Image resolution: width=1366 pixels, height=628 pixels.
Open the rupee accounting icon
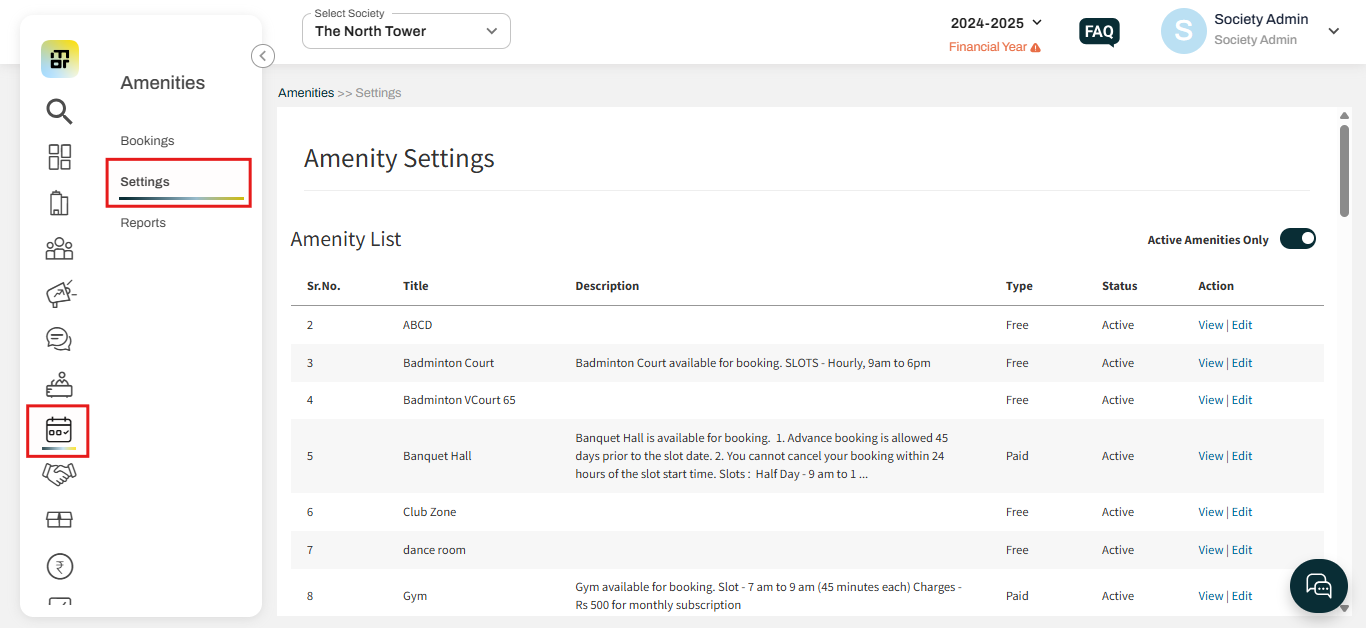coord(60,567)
